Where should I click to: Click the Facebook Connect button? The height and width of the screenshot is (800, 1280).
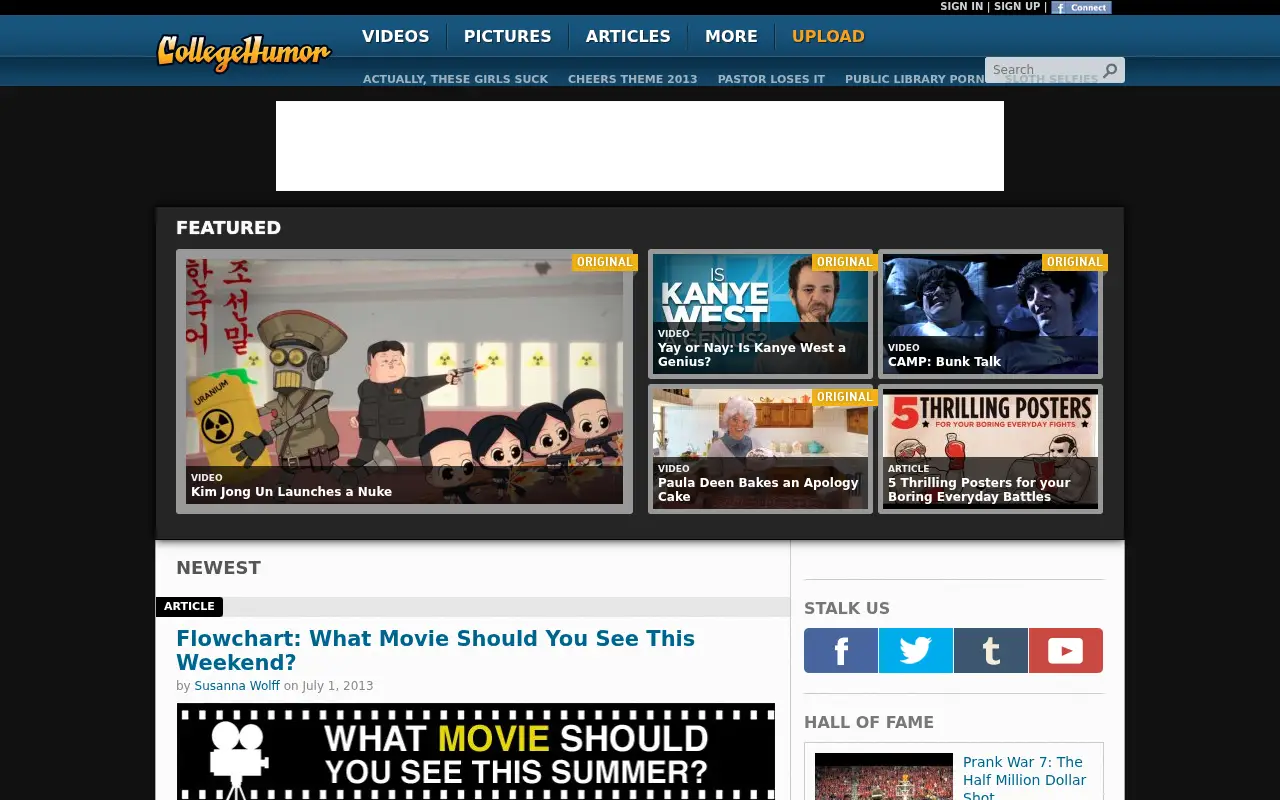(x=1081, y=7)
